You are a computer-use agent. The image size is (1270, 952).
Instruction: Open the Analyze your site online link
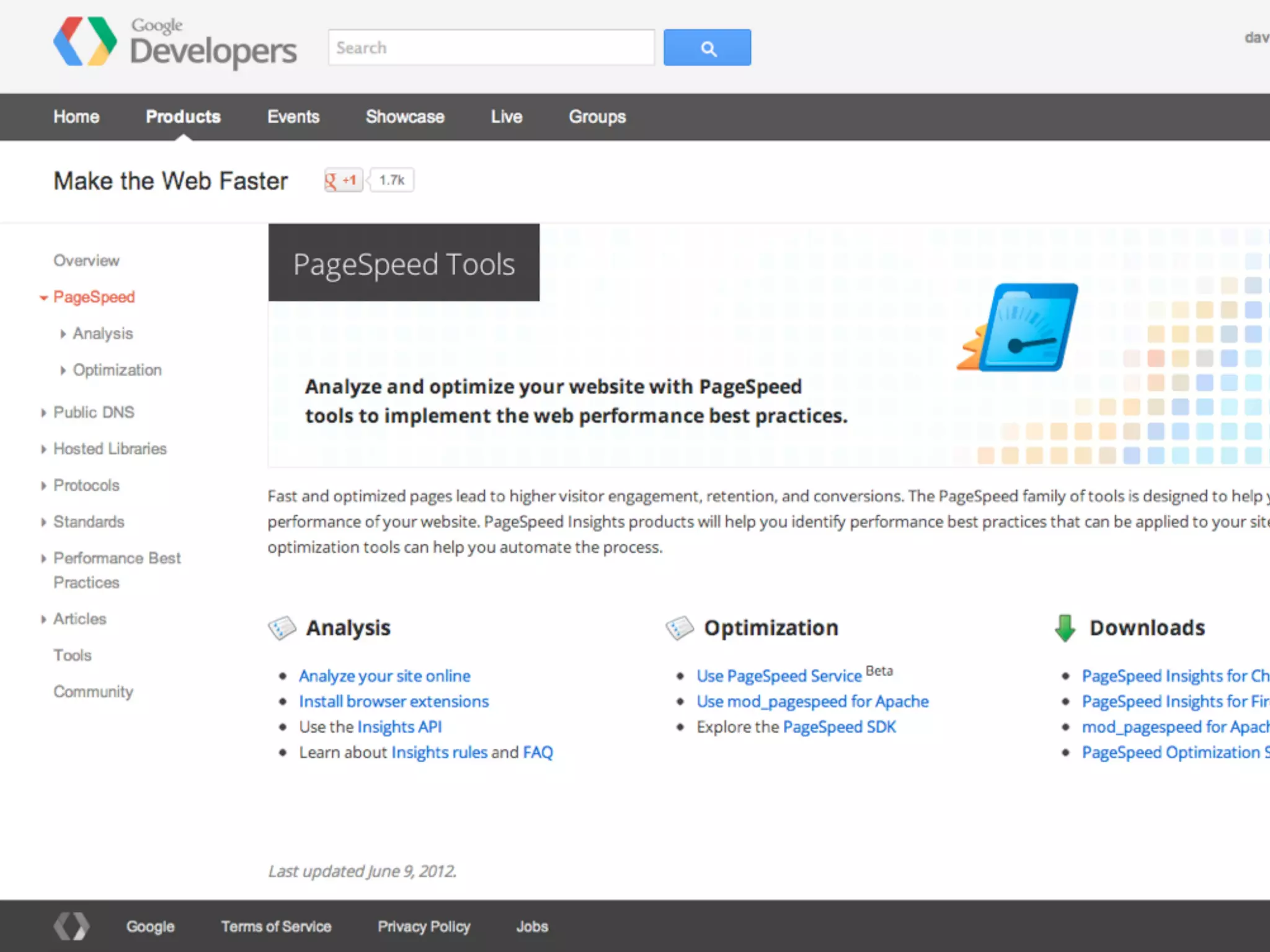click(x=384, y=676)
